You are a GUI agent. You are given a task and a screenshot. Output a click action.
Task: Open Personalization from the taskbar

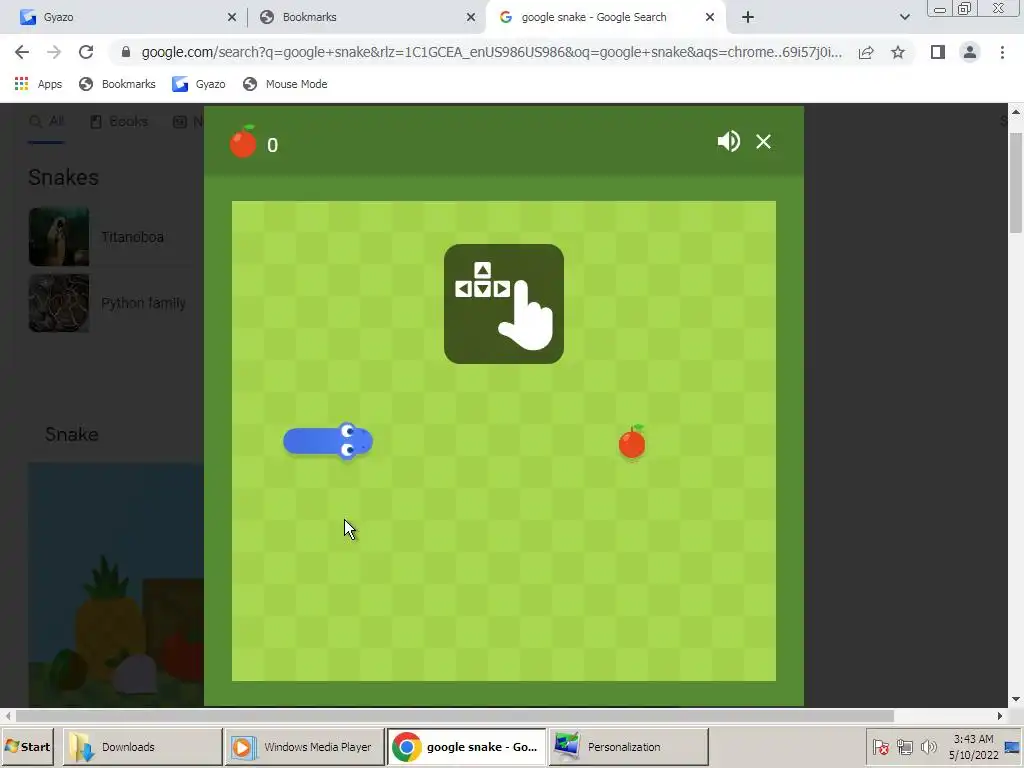628,746
